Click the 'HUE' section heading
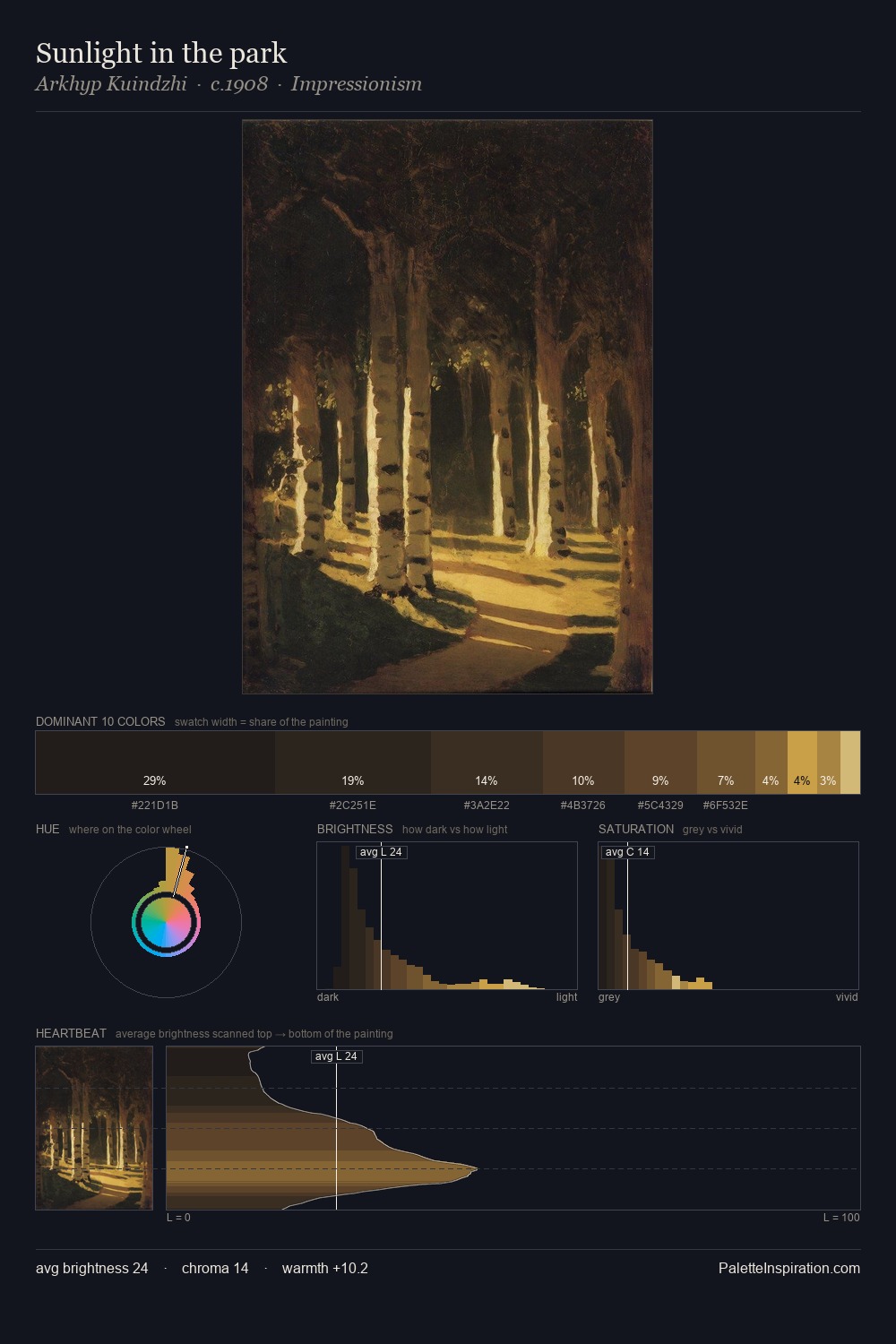The width and height of the screenshot is (896, 1344). [47, 829]
